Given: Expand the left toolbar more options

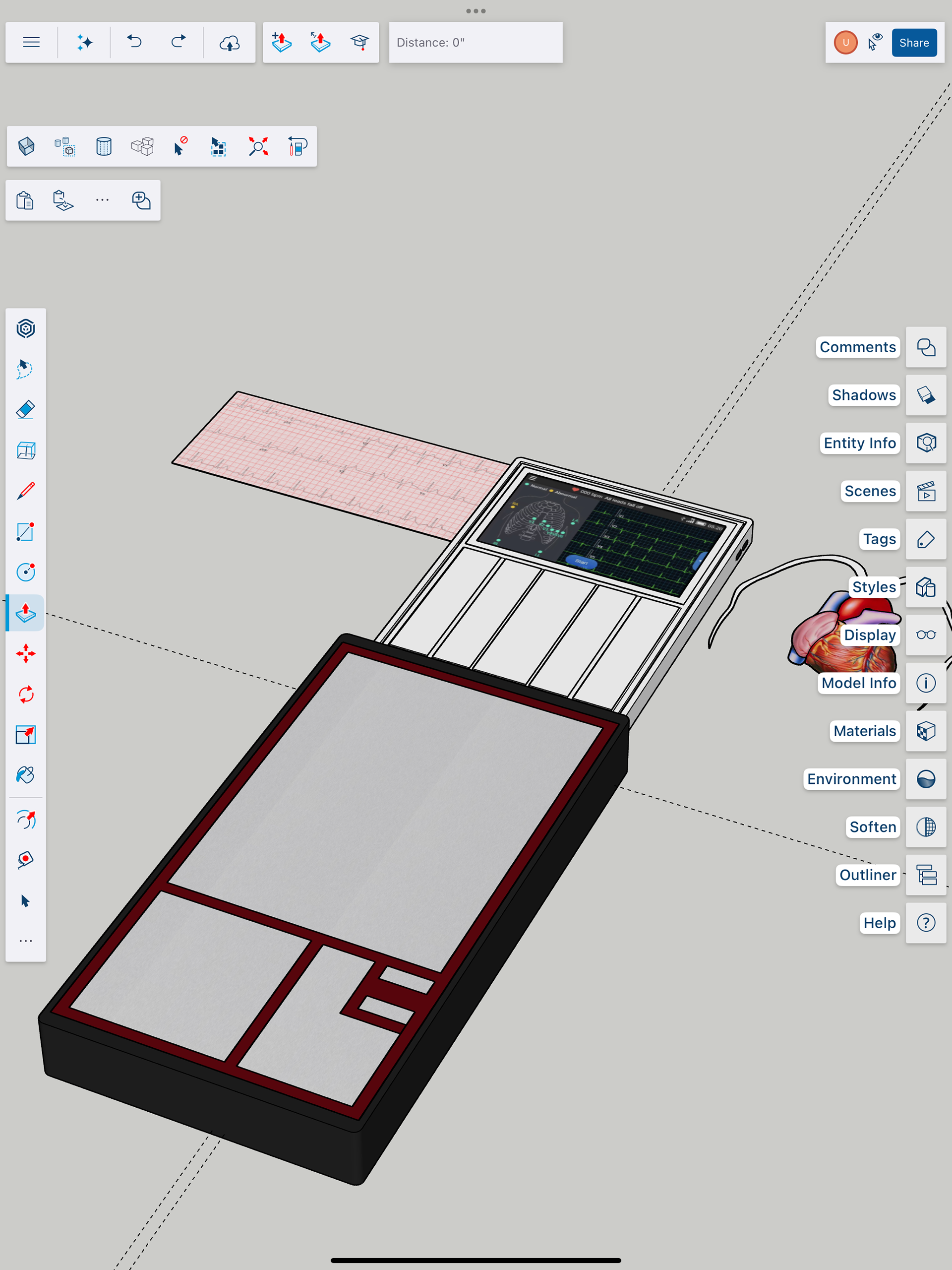Looking at the screenshot, I should 25,941.
